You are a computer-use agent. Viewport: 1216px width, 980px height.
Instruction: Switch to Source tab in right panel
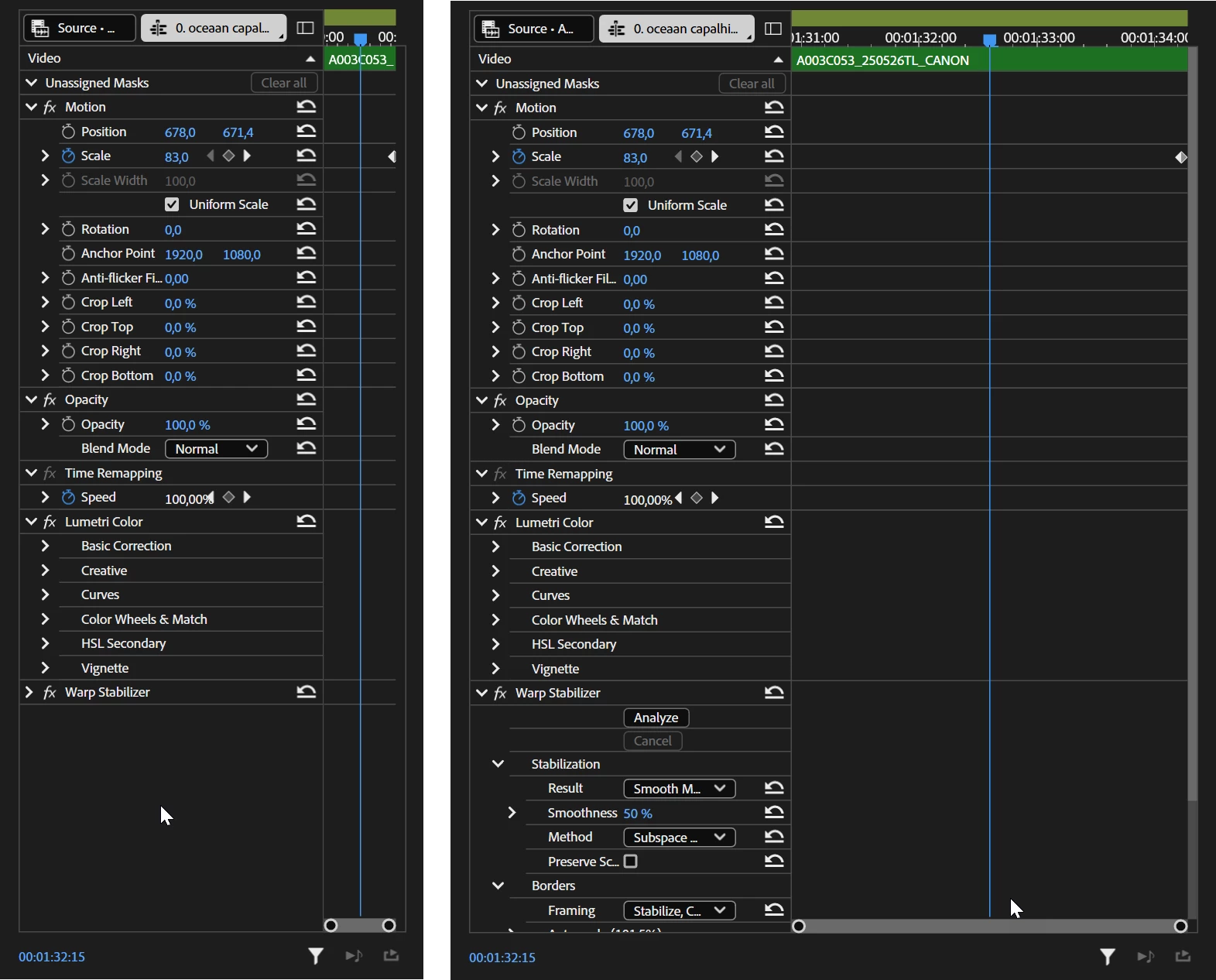coord(533,29)
